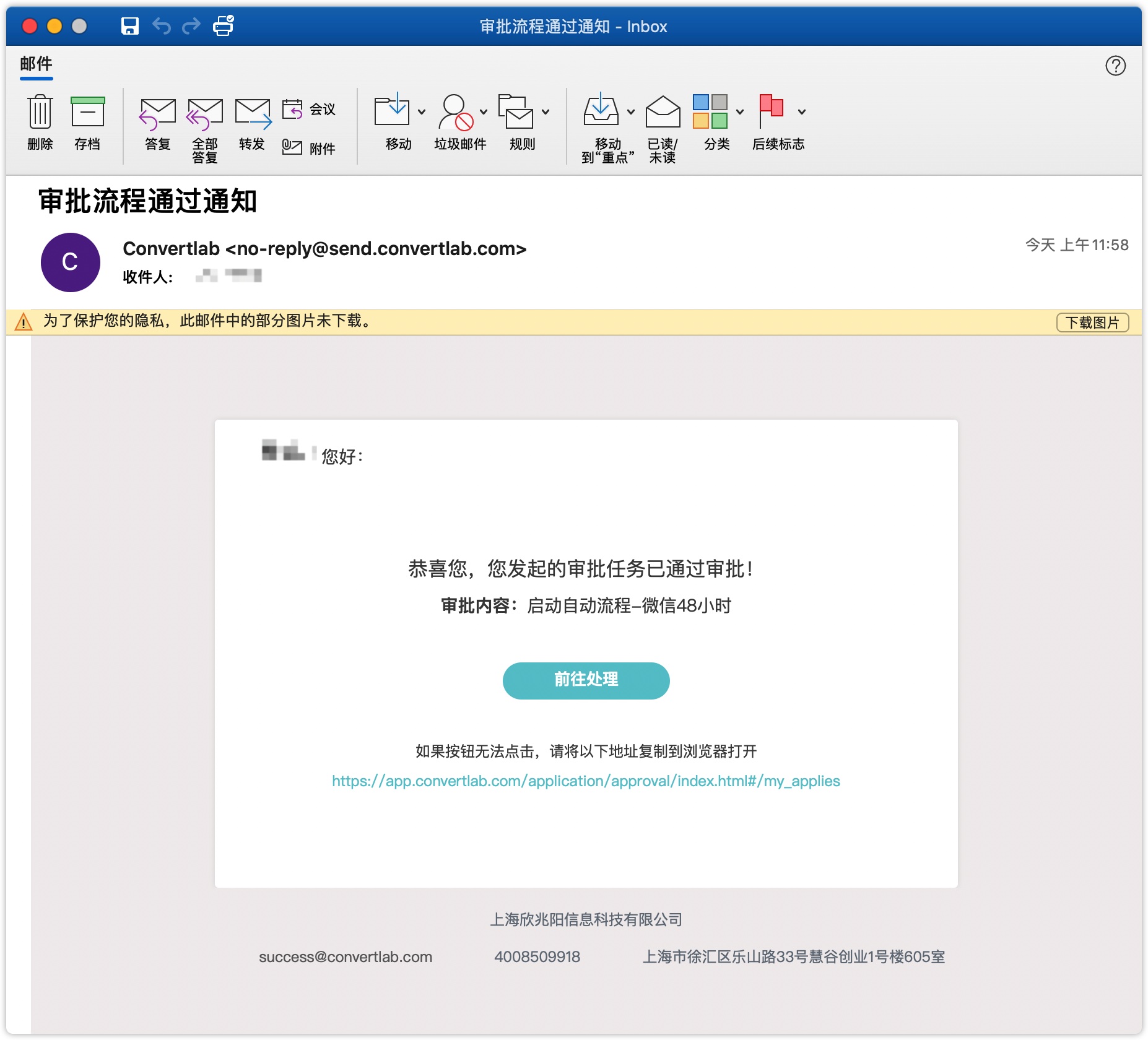
Task: Open the app.convertlab.com approval link
Action: 586,781
